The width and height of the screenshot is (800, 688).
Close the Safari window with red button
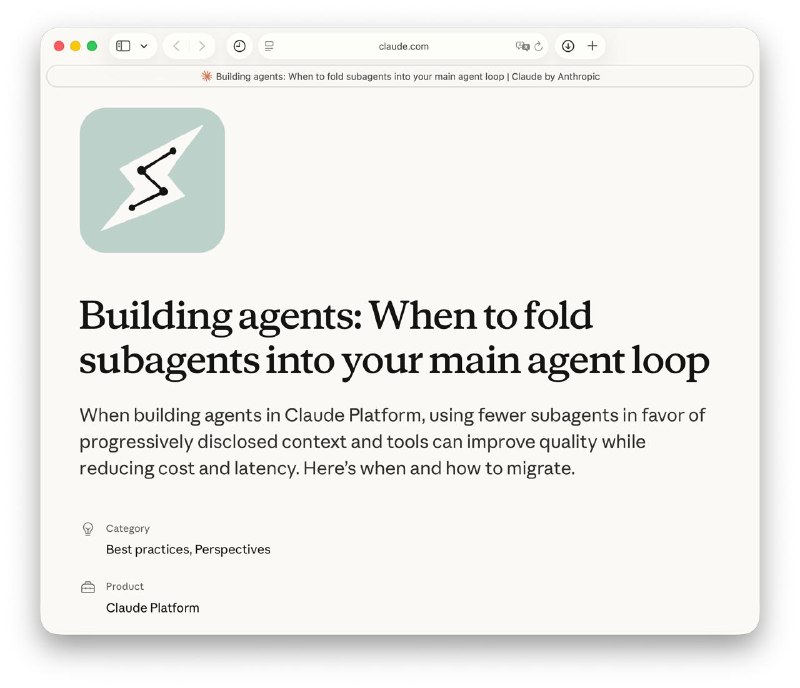point(59,46)
